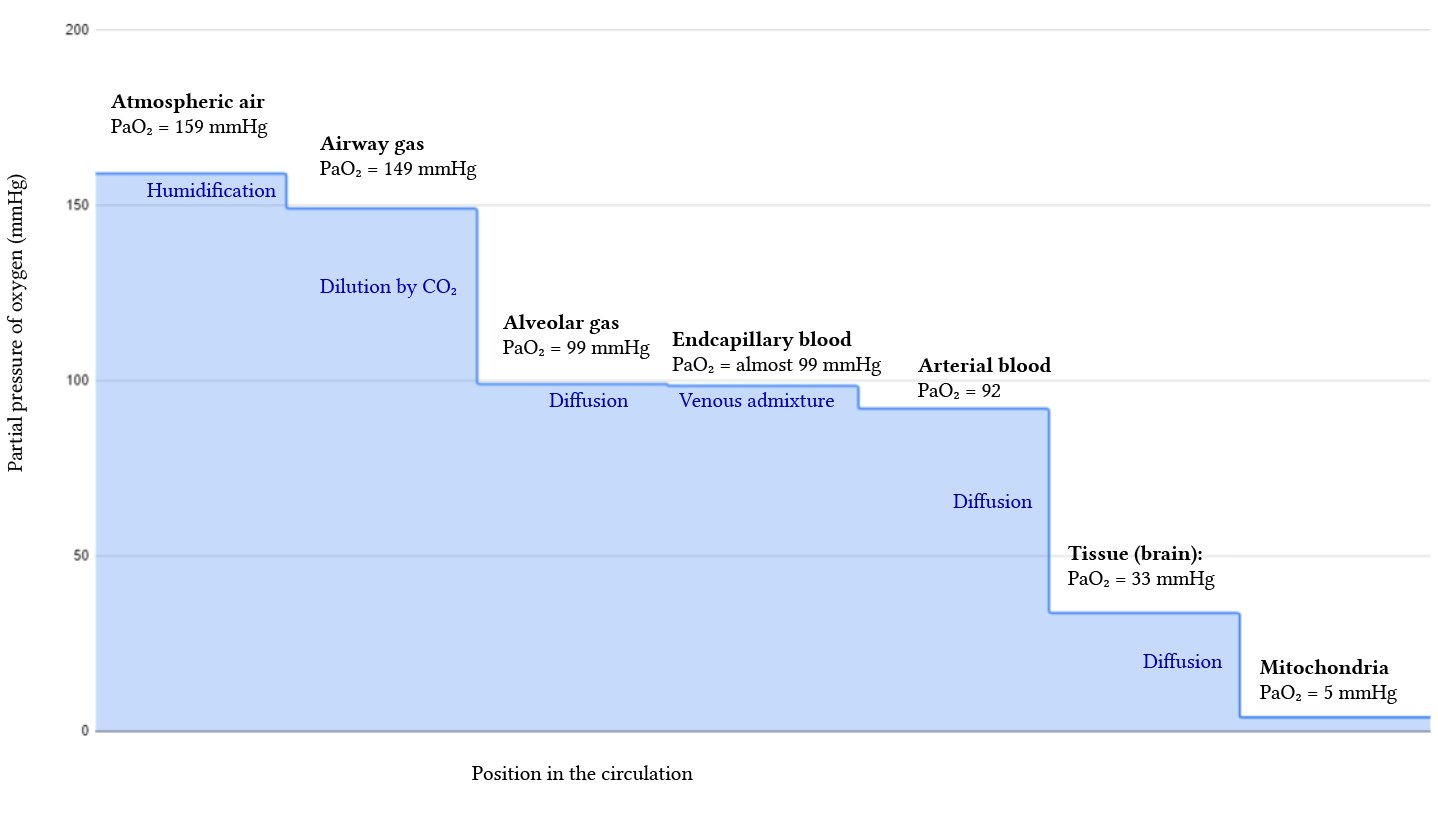Click the Diffusion label beside Mitochondria step
The image size is (1438, 816).
coord(1182,662)
